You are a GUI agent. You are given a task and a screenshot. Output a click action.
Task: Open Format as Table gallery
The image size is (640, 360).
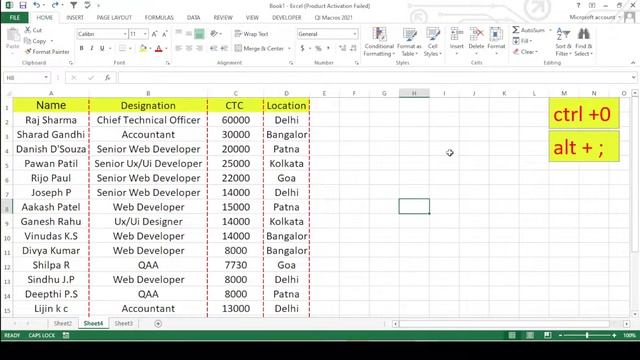click(x=409, y=42)
